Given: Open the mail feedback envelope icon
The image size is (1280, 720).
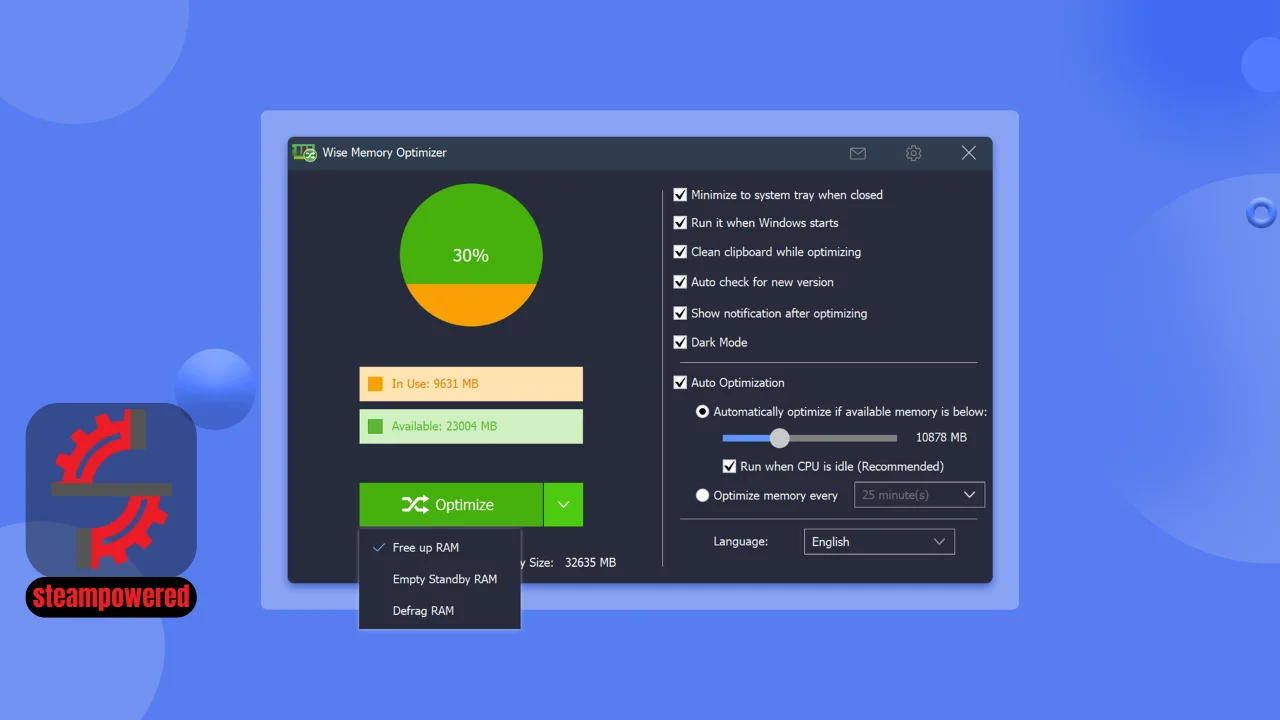Looking at the screenshot, I should (857, 153).
